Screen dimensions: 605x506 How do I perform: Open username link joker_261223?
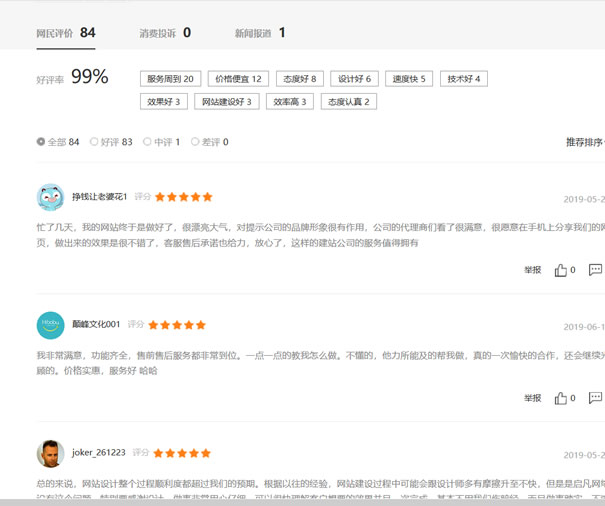tap(99, 453)
